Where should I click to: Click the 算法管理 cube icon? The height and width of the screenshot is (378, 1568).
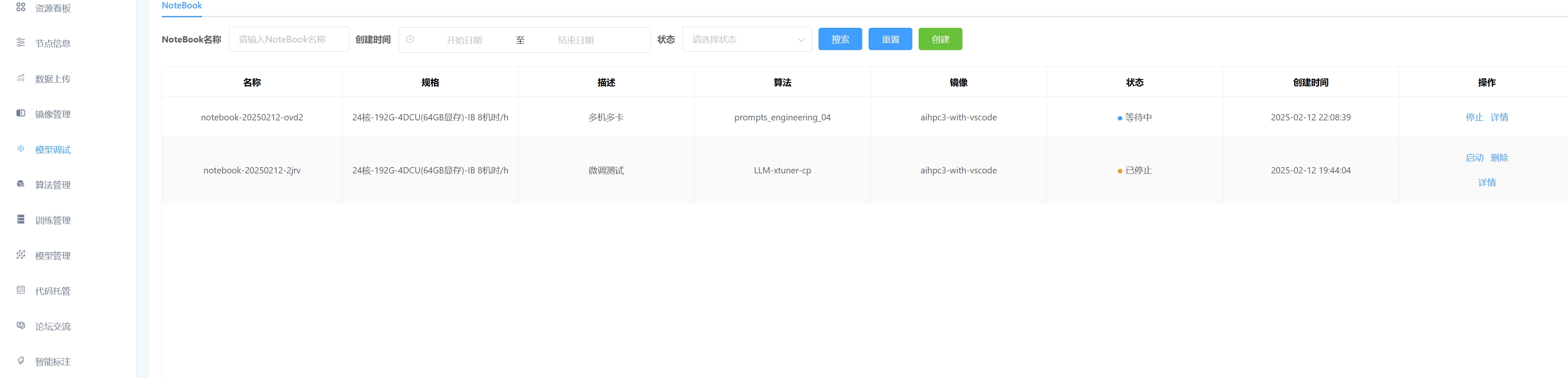(x=21, y=184)
